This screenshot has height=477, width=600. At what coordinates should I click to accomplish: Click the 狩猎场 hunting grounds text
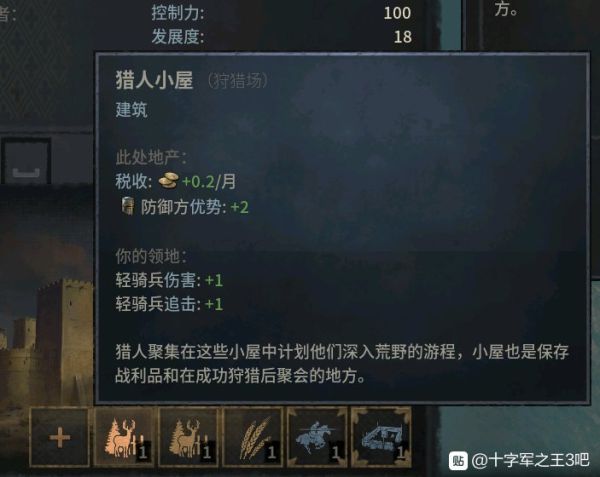point(238,81)
